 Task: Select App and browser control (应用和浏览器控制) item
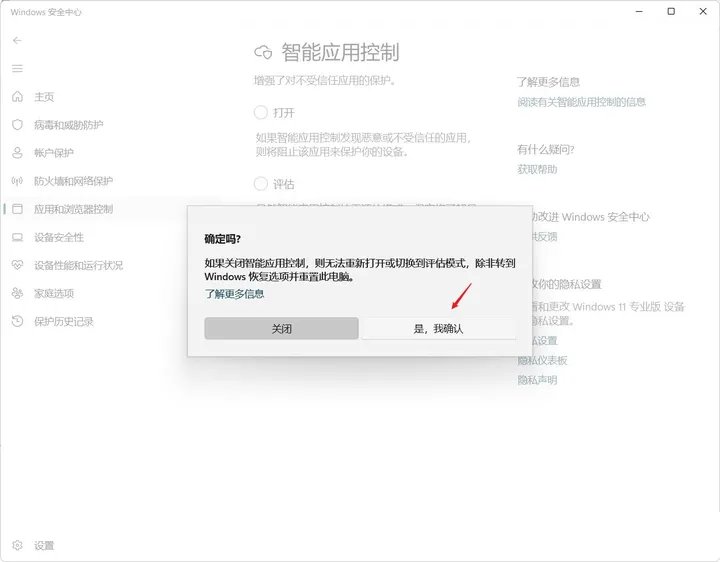tap(73, 209)
